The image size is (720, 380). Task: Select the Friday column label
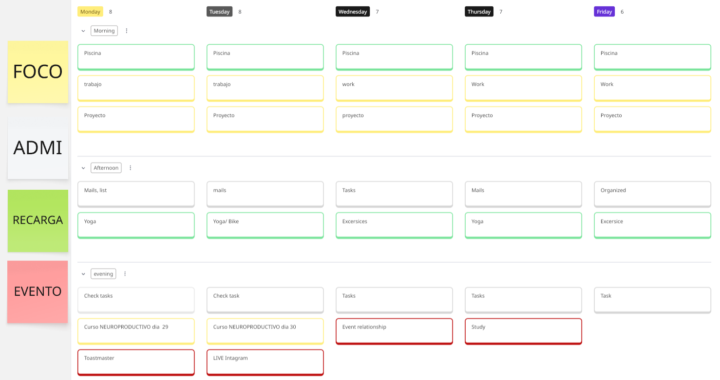tap(604, 12)
